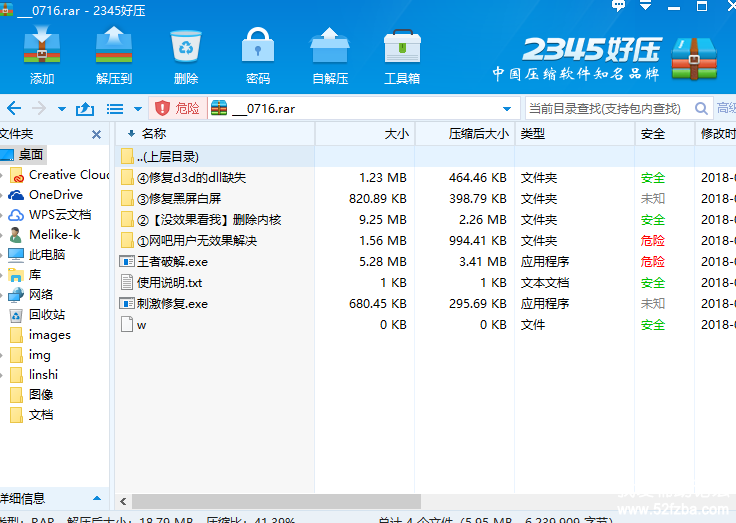Select file 刺激修复.exe
736x523 pixels.
click(425, 304)
